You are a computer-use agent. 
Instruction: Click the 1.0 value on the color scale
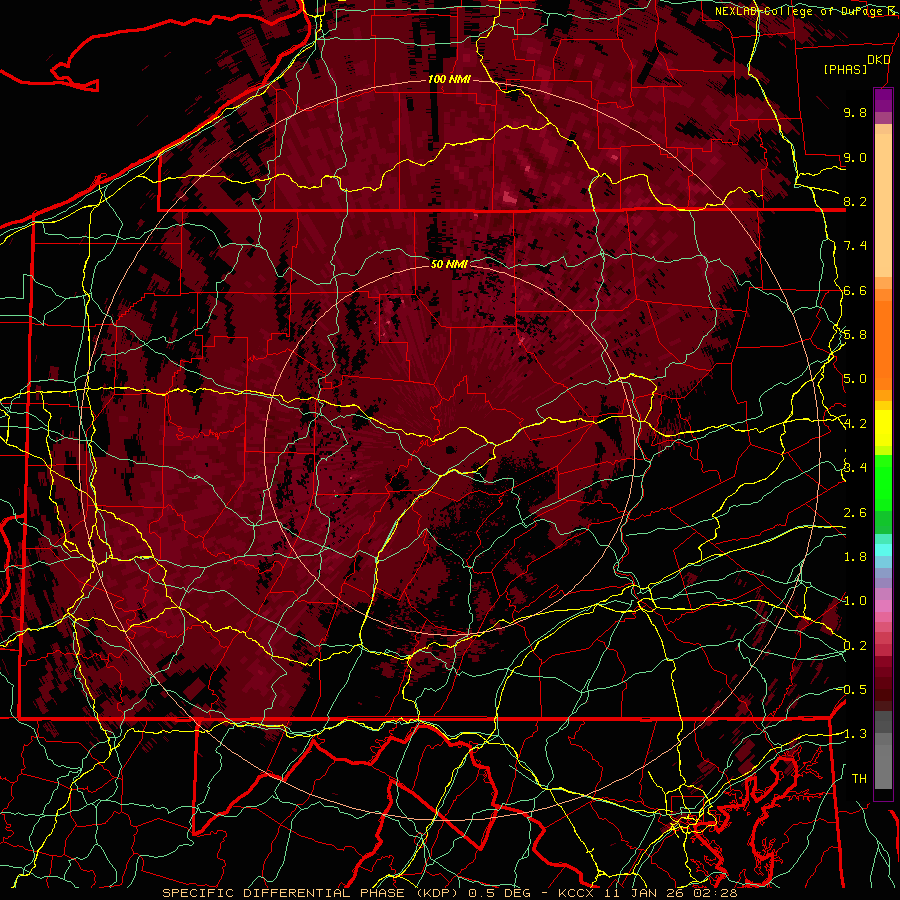coord(855,601)
